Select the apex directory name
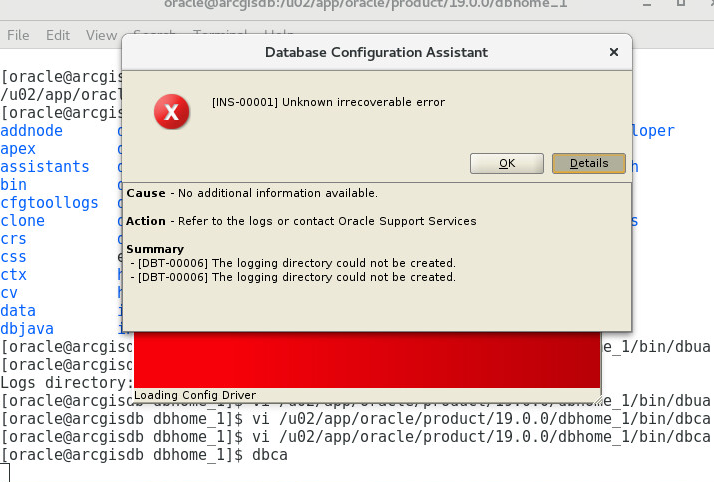This screenshot has height=482, width=714. click(x=18, y=149)
